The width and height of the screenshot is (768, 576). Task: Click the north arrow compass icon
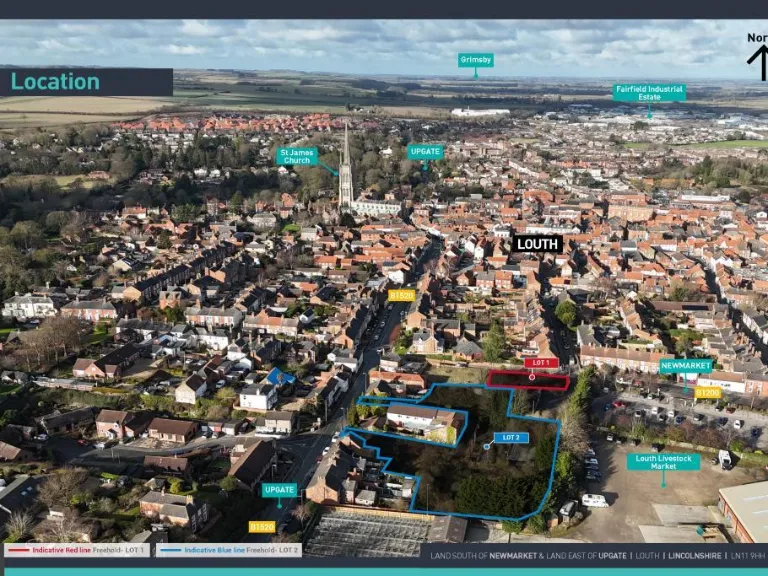click(x=758, y=58)
